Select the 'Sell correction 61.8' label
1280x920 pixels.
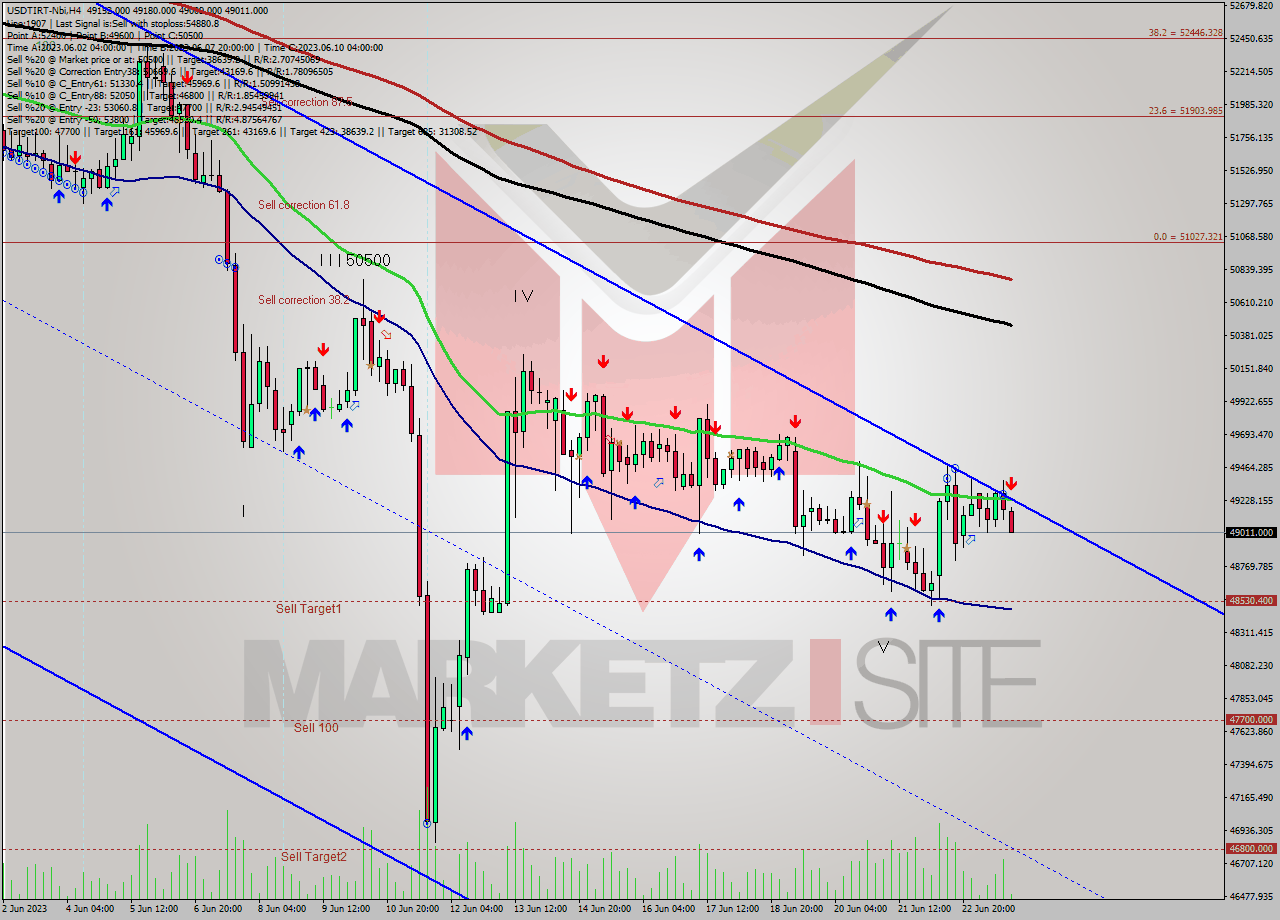tap(304, 205)
